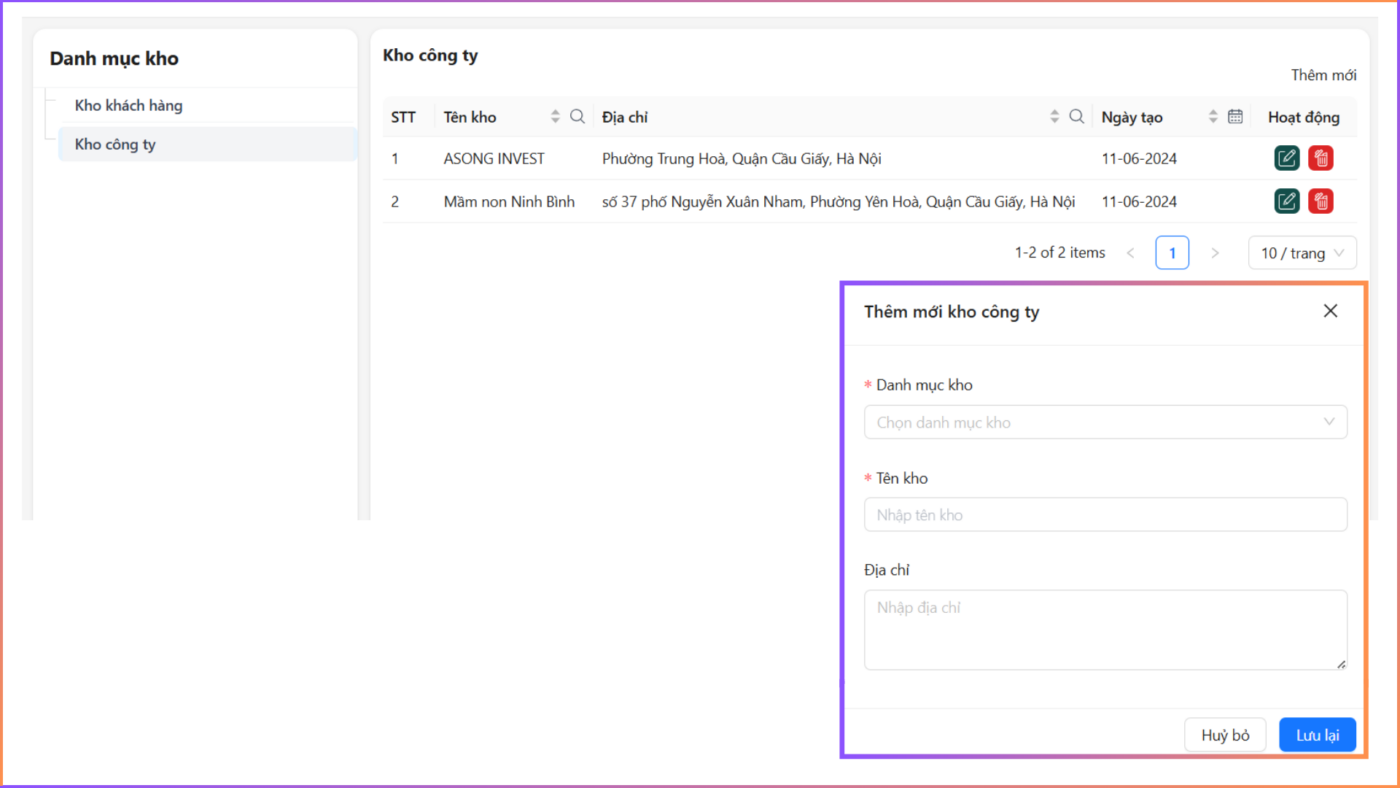
Task: Click the Thêm mới link
Action: click(1323, 75)
